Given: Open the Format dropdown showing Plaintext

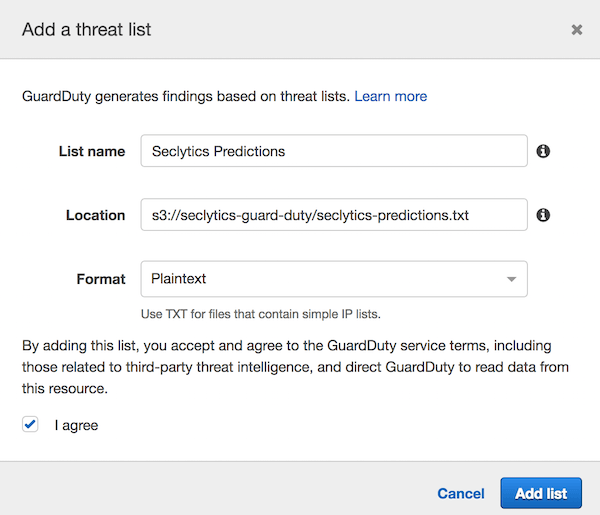Looking at the screenshot, I should click(x=334, y=279).
